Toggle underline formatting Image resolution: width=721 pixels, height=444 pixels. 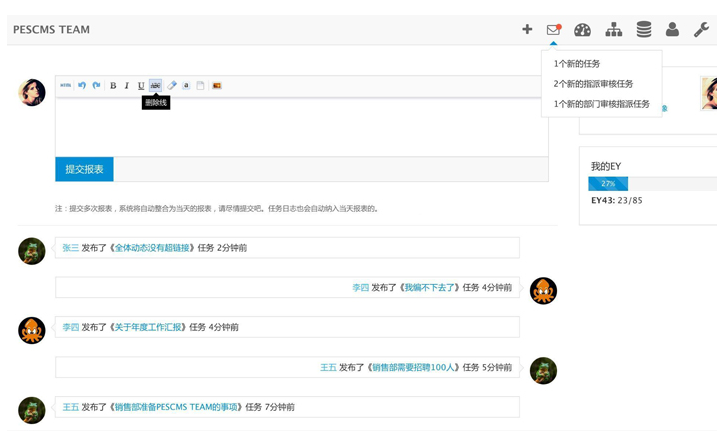click(x=141, y=85)
